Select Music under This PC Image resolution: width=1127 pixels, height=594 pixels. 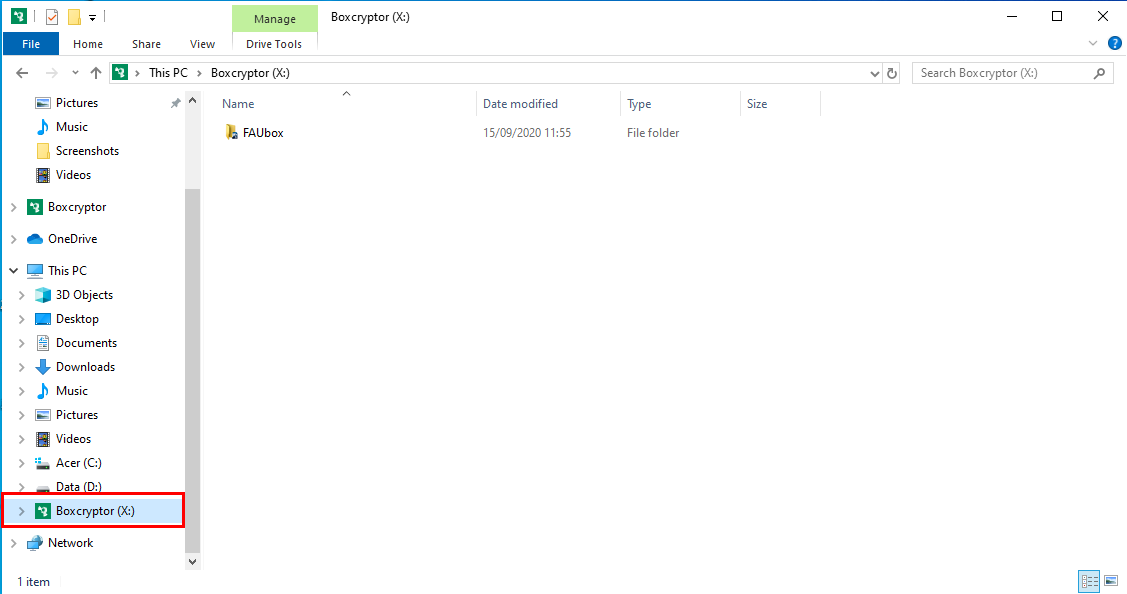point(72,391)
